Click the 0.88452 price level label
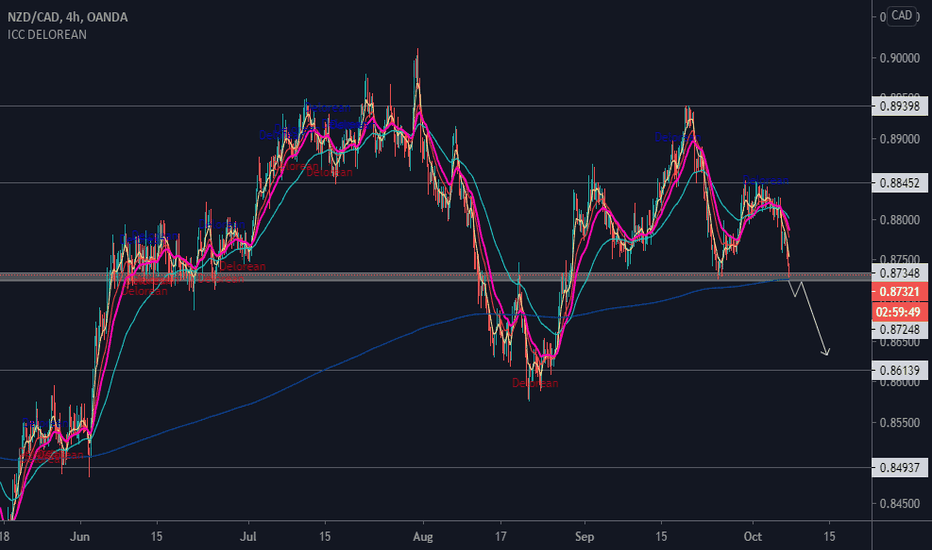The image size is (932, 550). [x=899, y=183]
